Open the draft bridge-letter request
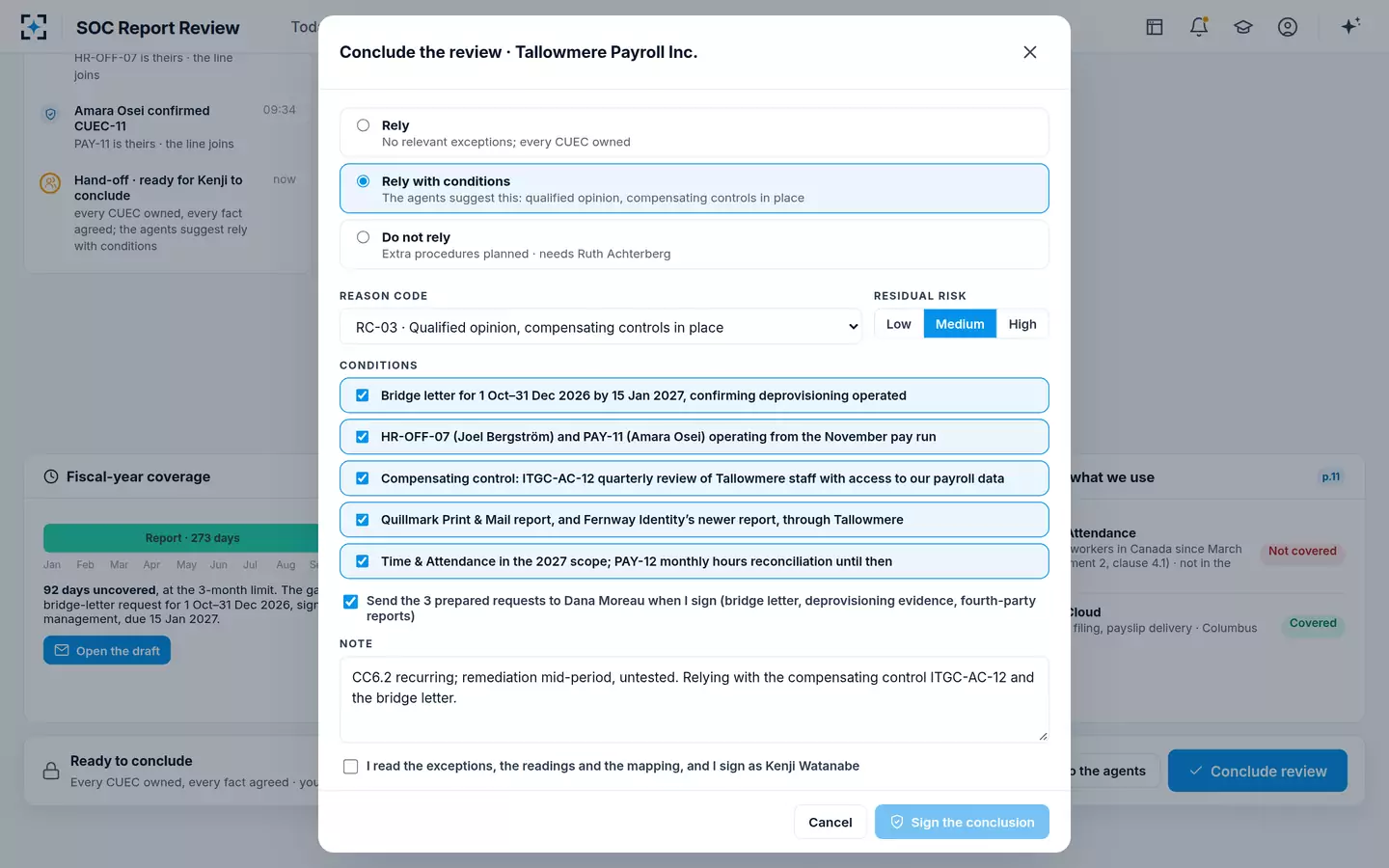The width and height of the screenshot is (1389, 868). tap(107, 651)
